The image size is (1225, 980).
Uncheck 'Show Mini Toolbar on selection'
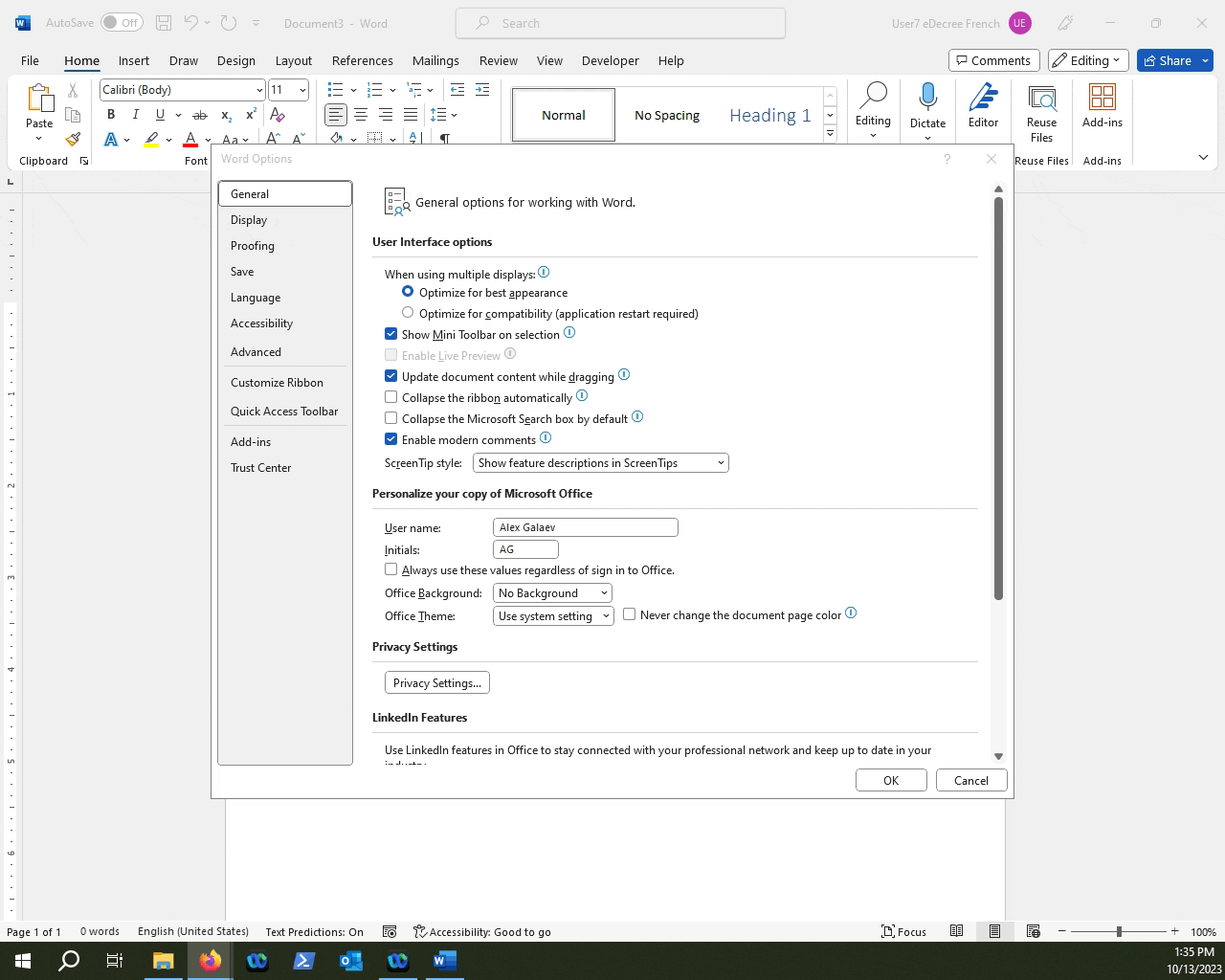pyautogui.click(x=391, y=333)
